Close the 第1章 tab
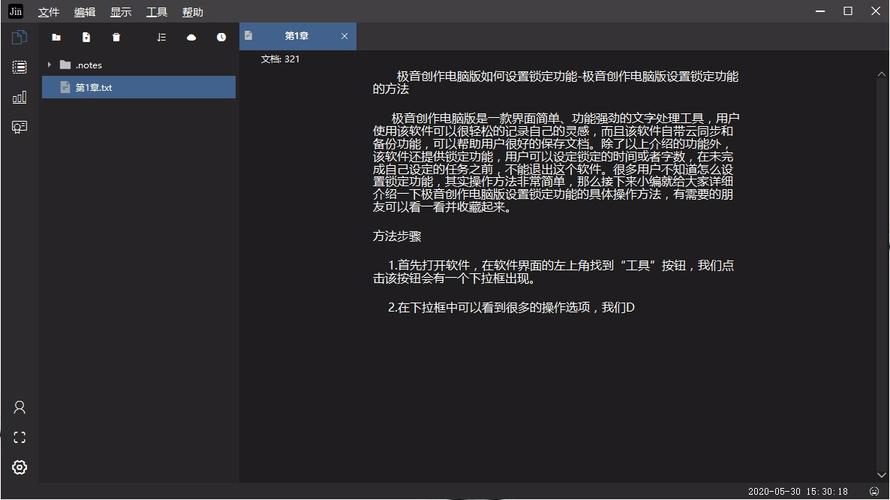The width and height of the screenshot is (890, 500). point(345,36)
